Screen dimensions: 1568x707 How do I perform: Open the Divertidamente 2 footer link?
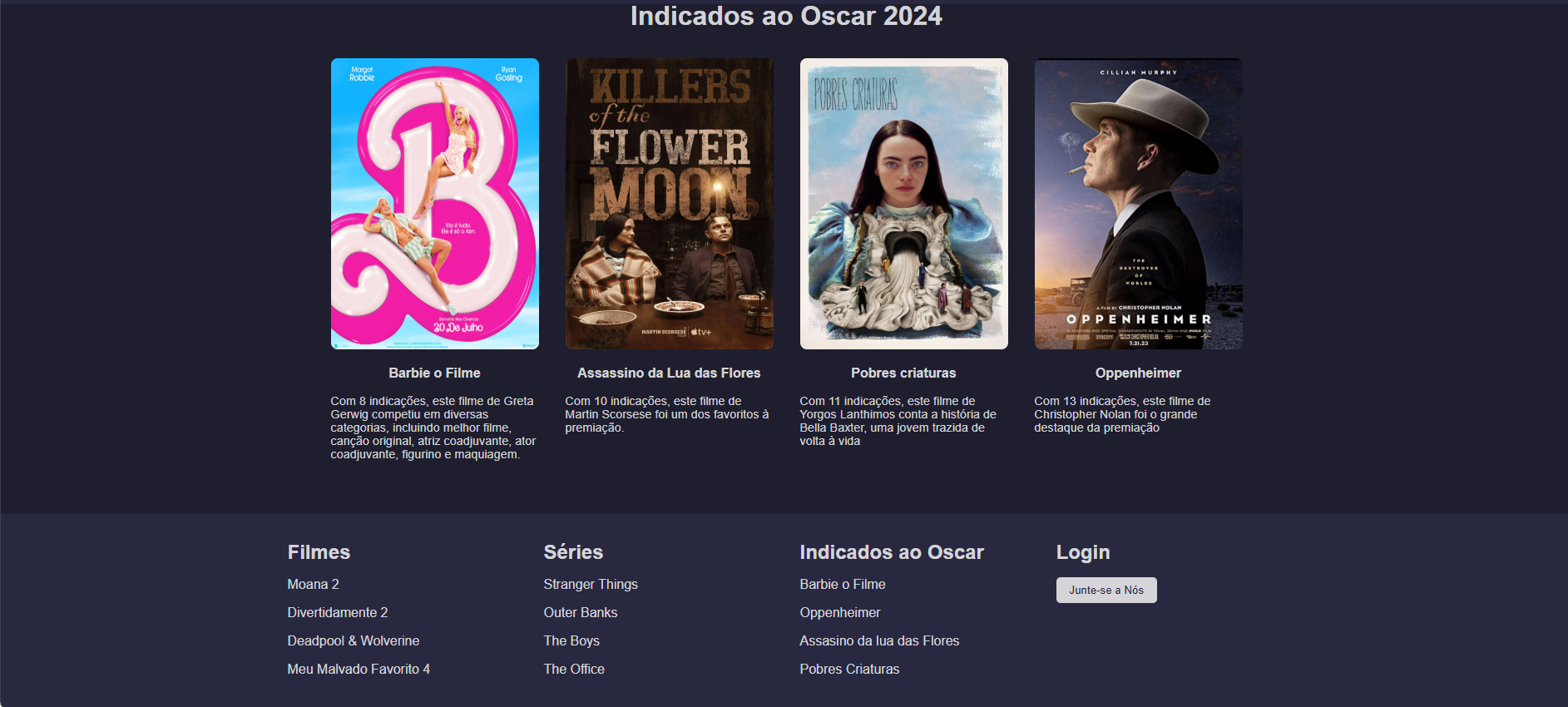tap(337, 612)
